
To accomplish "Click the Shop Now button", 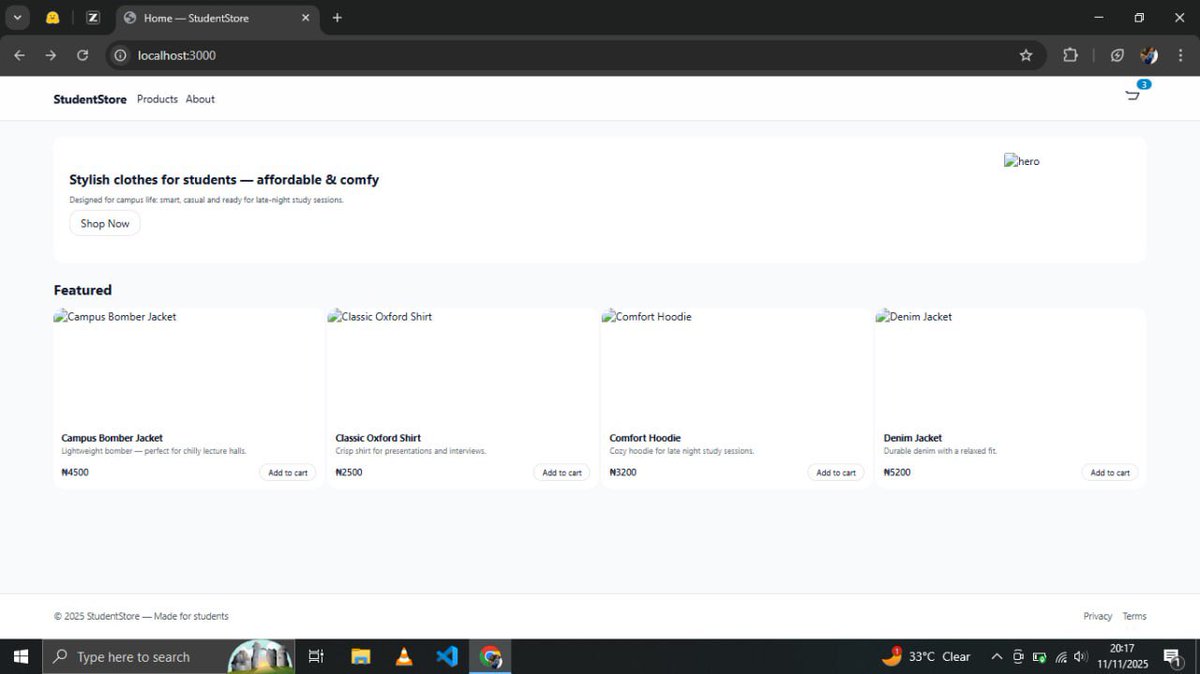I will [x=105, y=224].
